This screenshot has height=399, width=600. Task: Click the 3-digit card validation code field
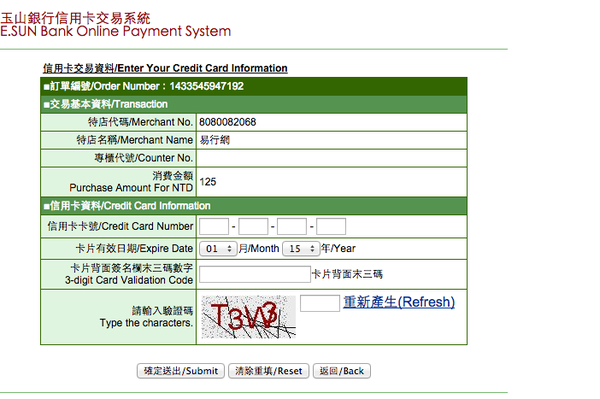(x=254, y=274)
